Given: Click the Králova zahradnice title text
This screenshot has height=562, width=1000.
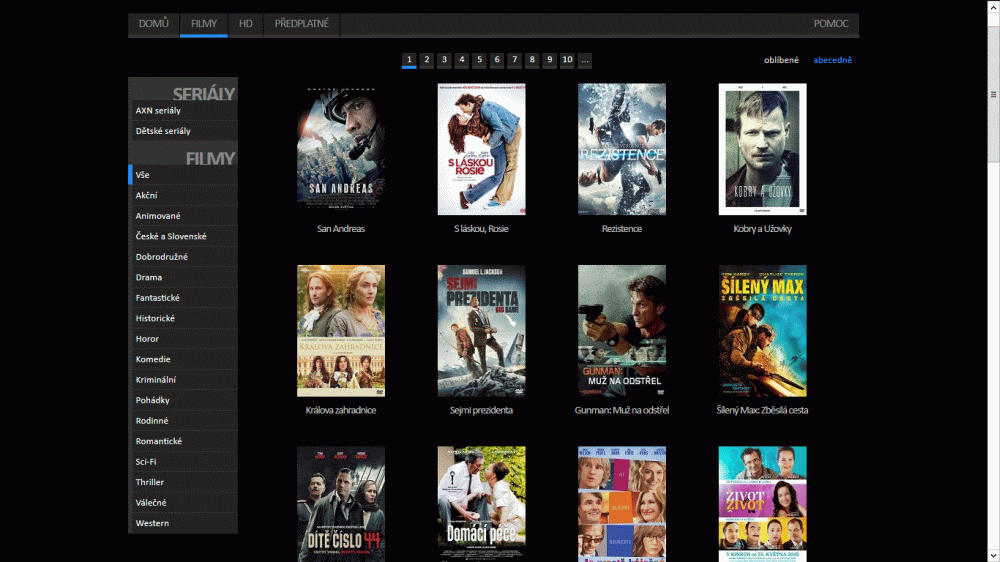Looking at the screenshot, I should 341,410.
